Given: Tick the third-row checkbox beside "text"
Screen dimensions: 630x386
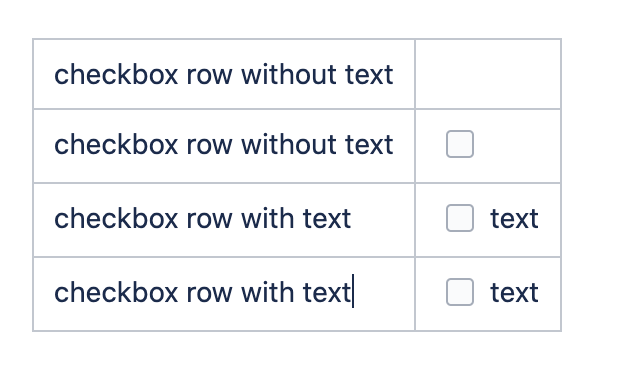Looking at the screenshot, I should 460,218.
